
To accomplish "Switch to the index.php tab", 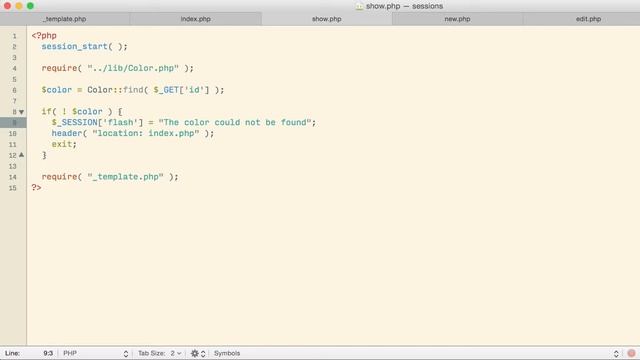I will click(x=196, y=19).
